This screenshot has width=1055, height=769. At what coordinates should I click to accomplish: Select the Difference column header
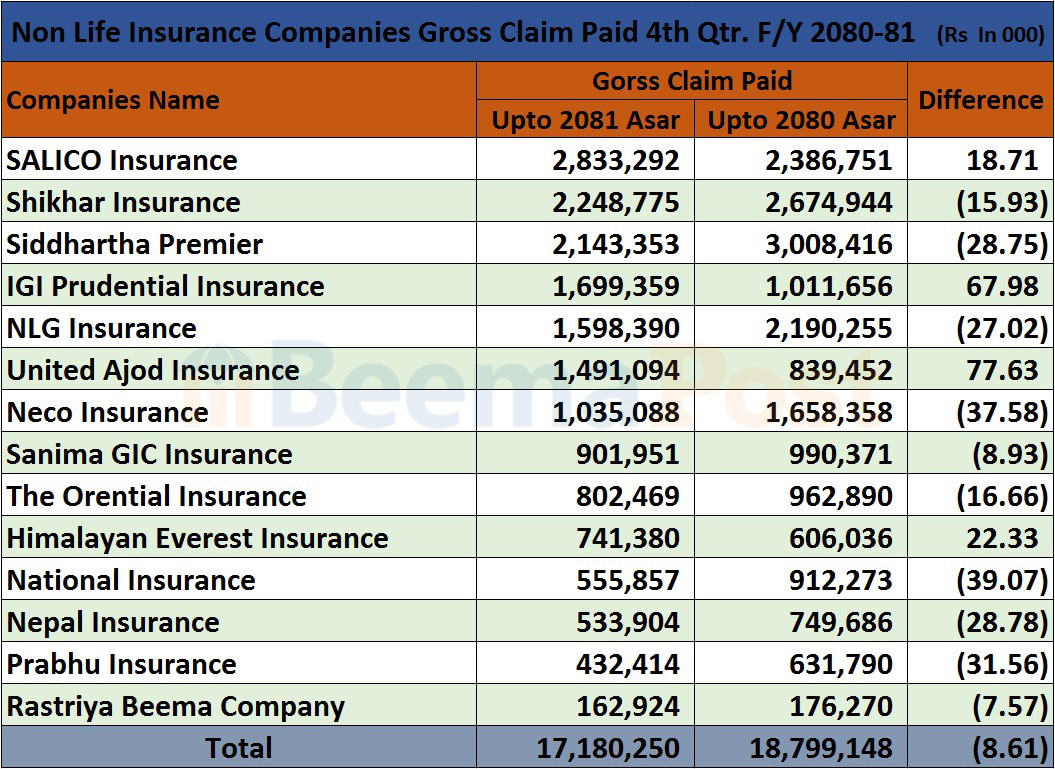click(x=980, y=100)
